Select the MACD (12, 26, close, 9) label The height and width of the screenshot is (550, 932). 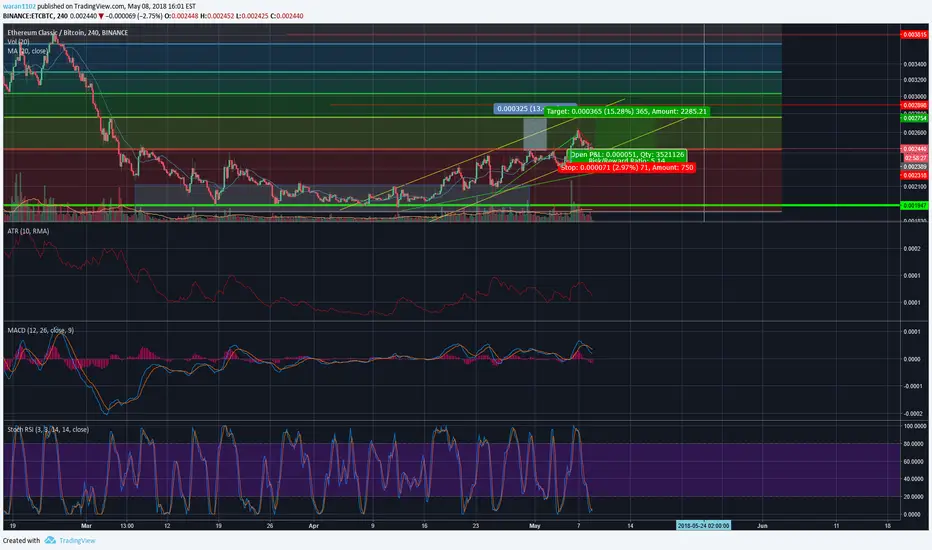(x=41, y=330)
